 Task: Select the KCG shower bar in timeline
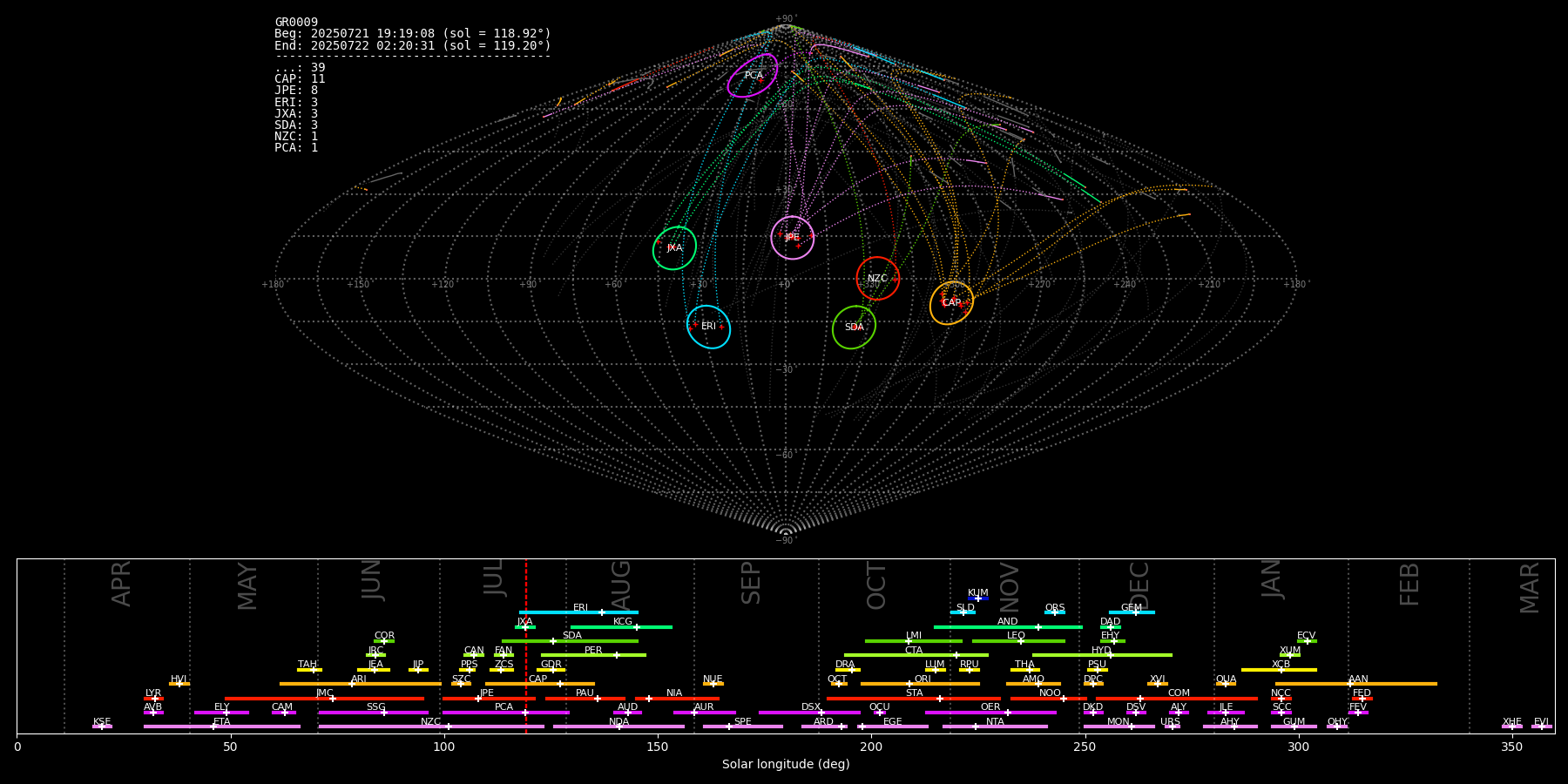tap(621, 627)
